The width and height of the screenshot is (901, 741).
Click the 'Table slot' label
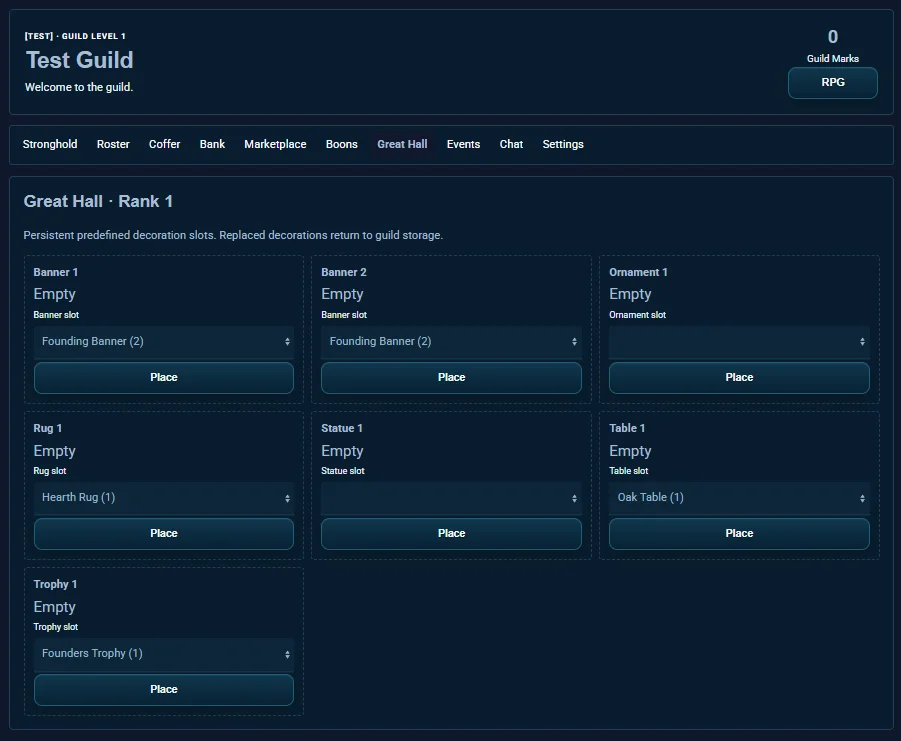click(629, 471)
